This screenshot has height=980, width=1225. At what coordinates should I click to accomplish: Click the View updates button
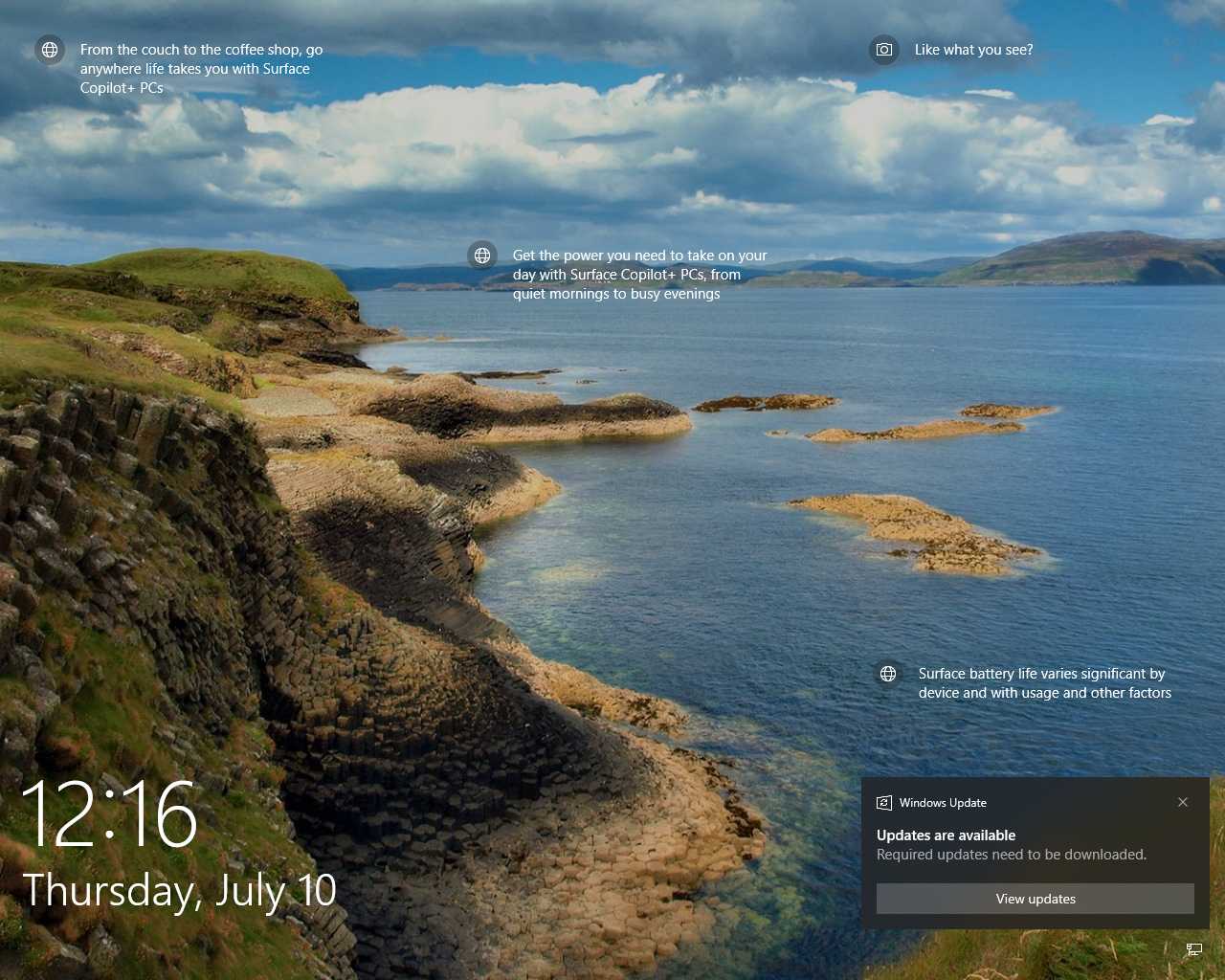tap(1036, 899)
